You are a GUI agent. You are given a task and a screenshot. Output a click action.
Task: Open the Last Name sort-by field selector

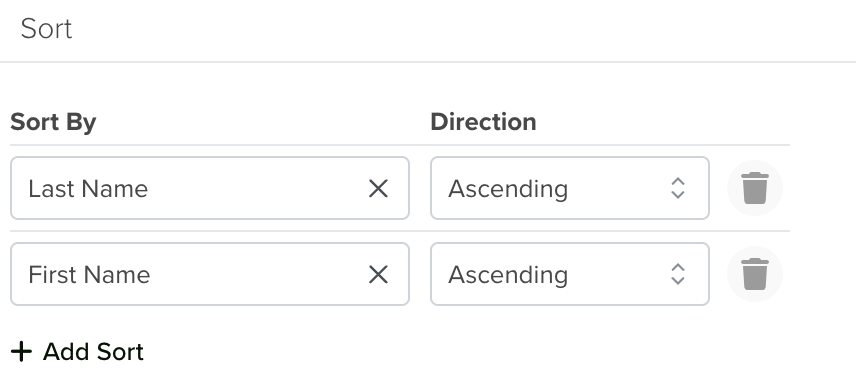pos(210,188)
